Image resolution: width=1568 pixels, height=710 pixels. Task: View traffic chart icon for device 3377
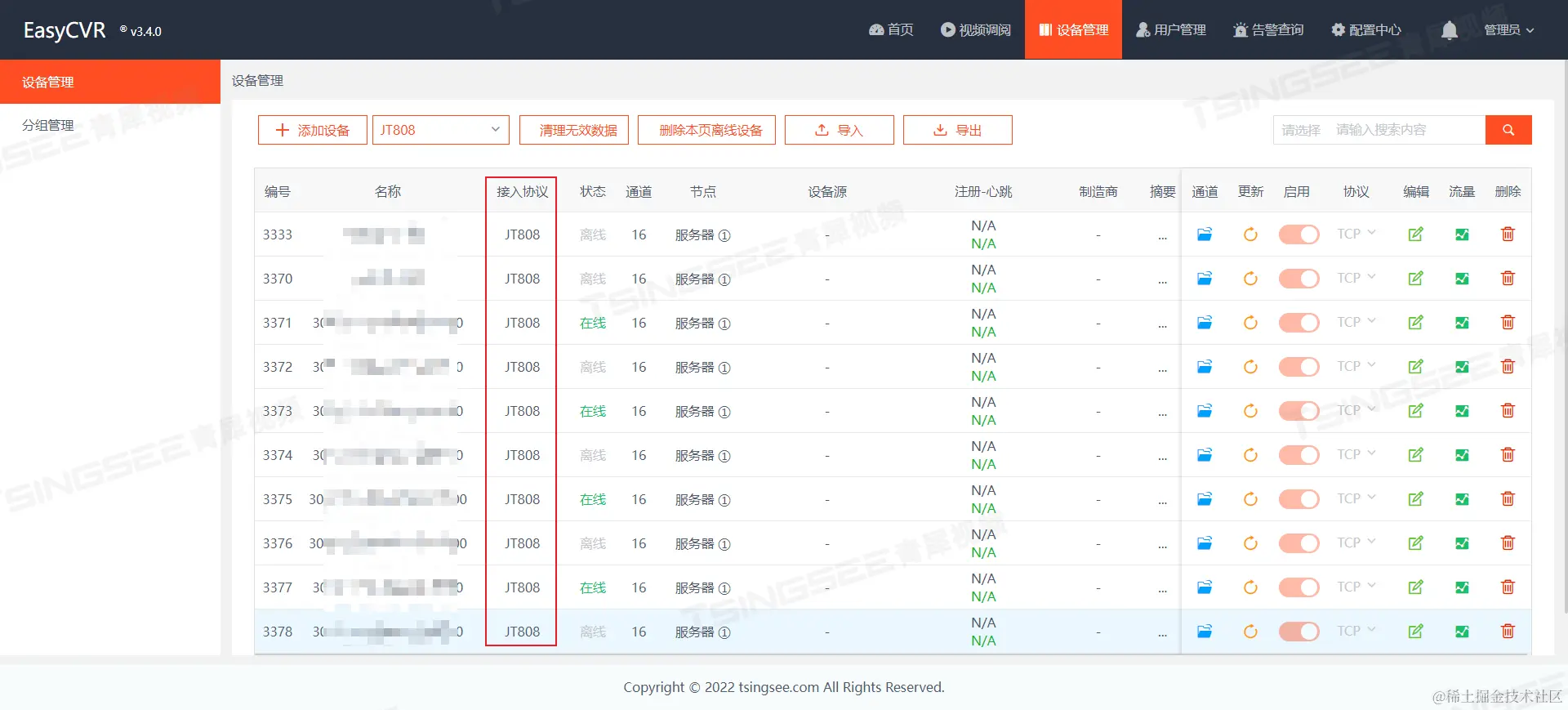point(1462,587)
